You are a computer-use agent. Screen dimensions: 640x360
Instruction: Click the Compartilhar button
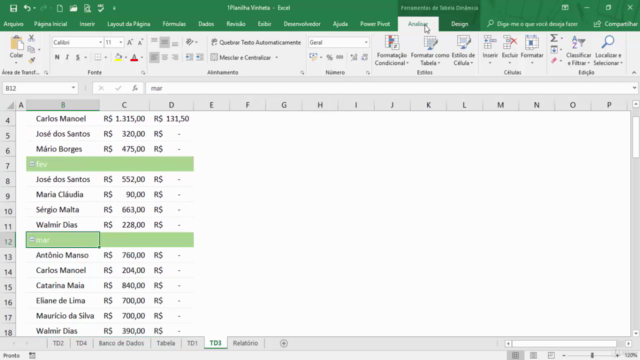point(616,24)
